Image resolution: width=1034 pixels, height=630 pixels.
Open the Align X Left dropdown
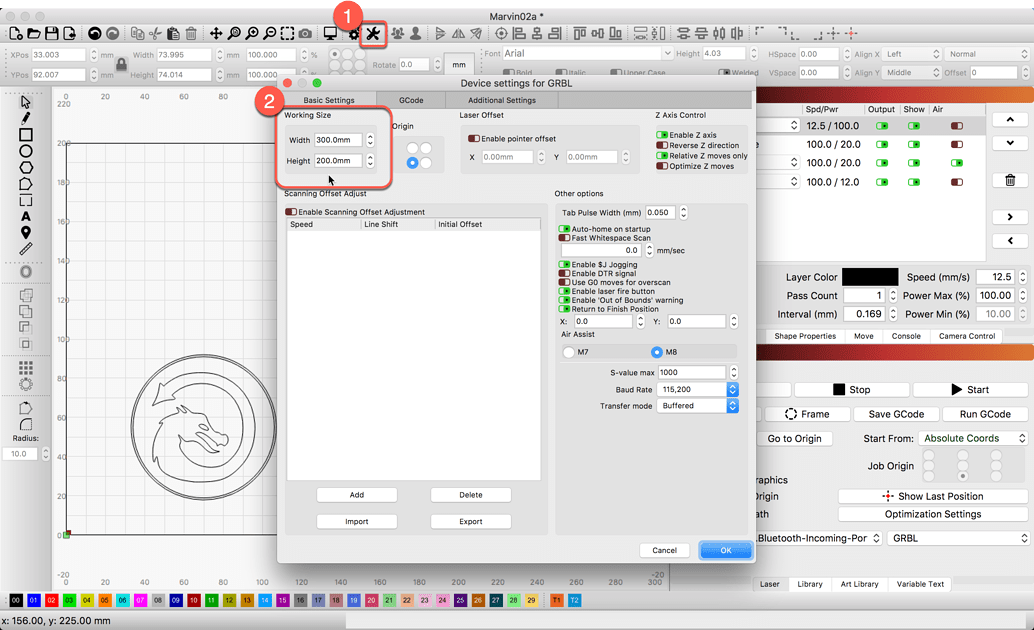click(911, 54)
